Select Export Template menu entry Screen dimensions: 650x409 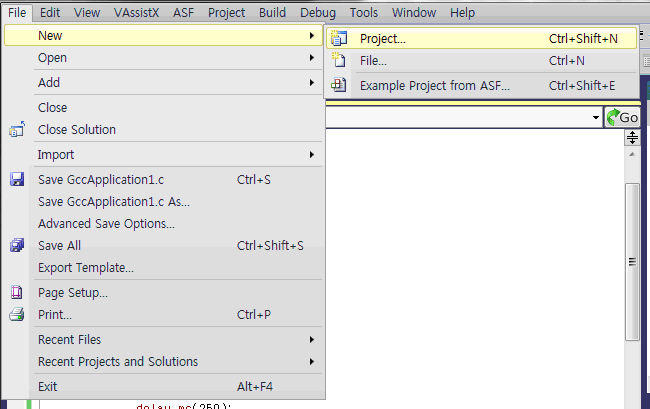pos(86,268)
